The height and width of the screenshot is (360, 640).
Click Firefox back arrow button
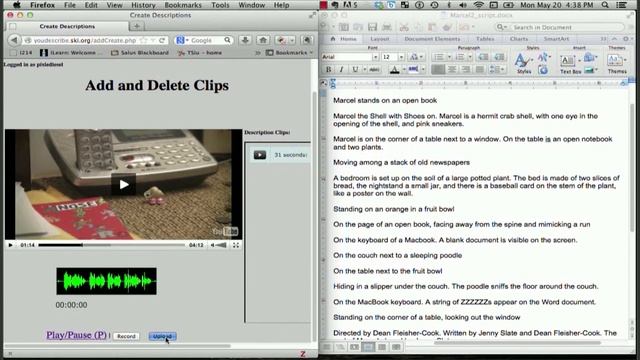click(14, 40)
